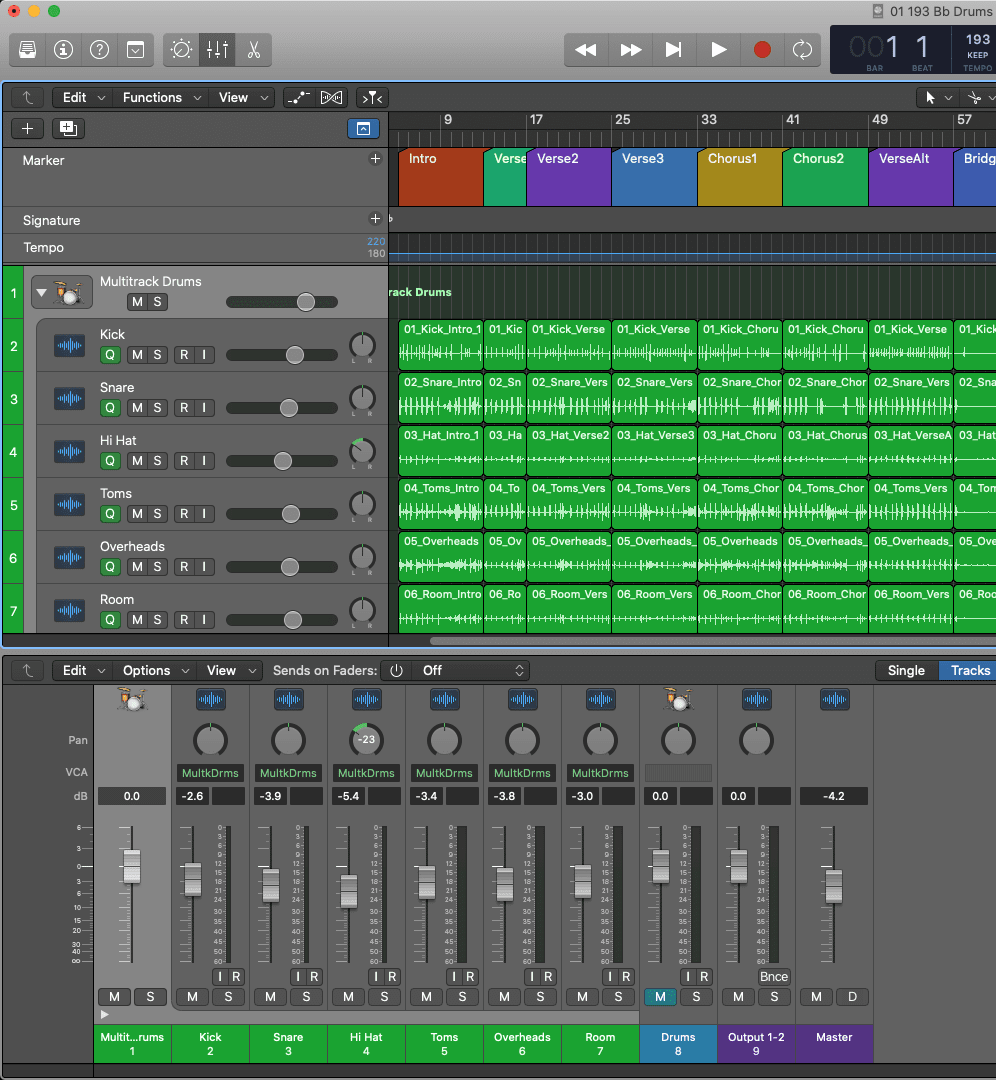Image resolution: width=996 pixels, height=1080 pixels.
Task: Collapse the Multitrack Drums track stack
Action: click(x=41, y=294)
